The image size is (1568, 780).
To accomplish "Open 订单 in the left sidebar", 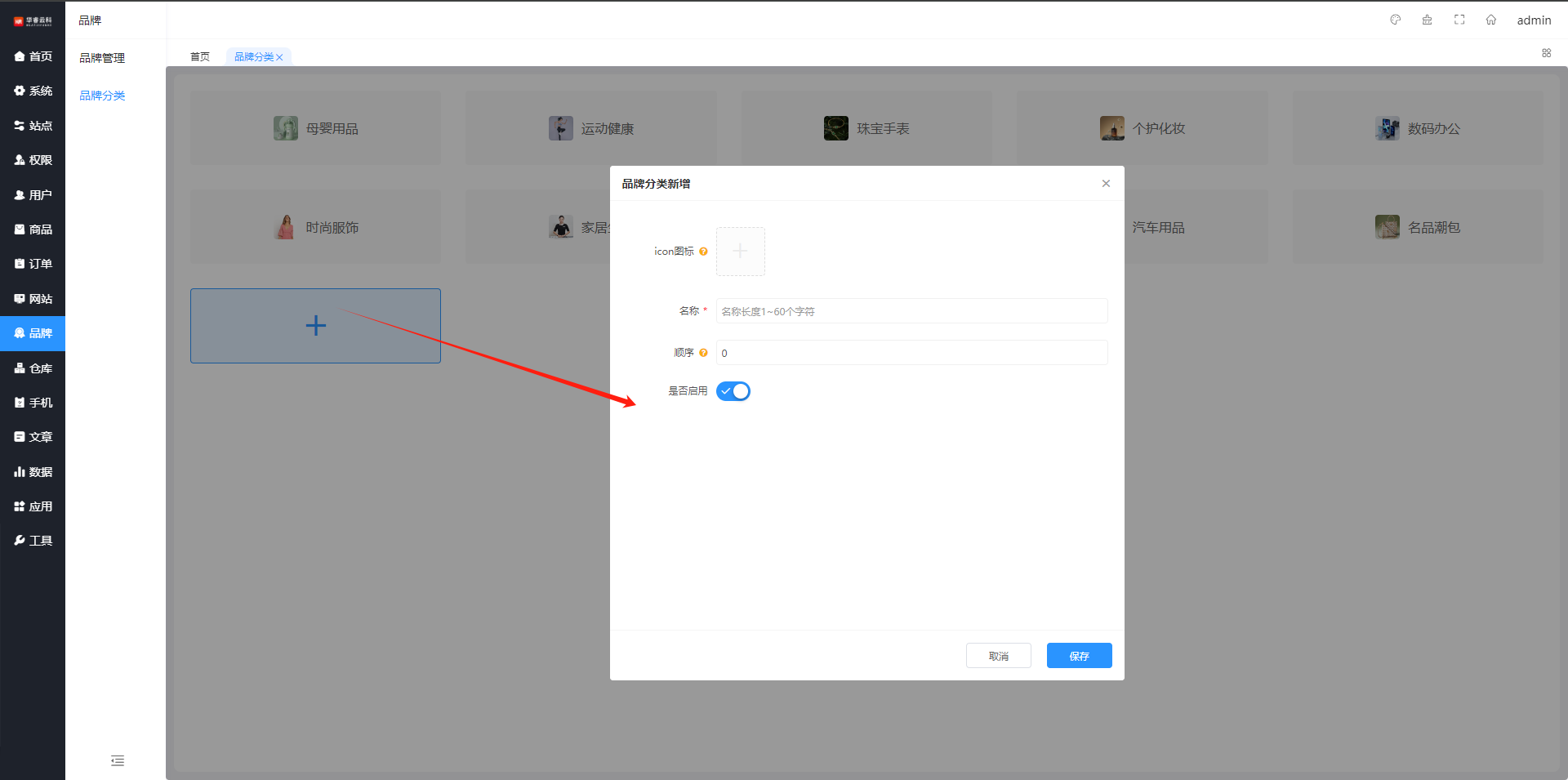I will [x=33, y=264].
